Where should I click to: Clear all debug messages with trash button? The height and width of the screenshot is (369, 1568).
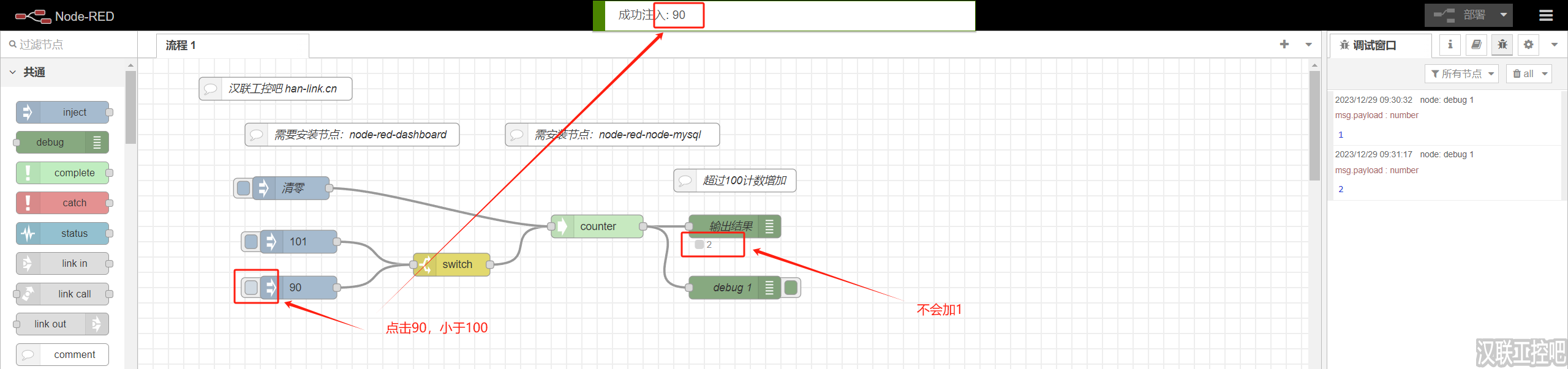(1523, 73)
